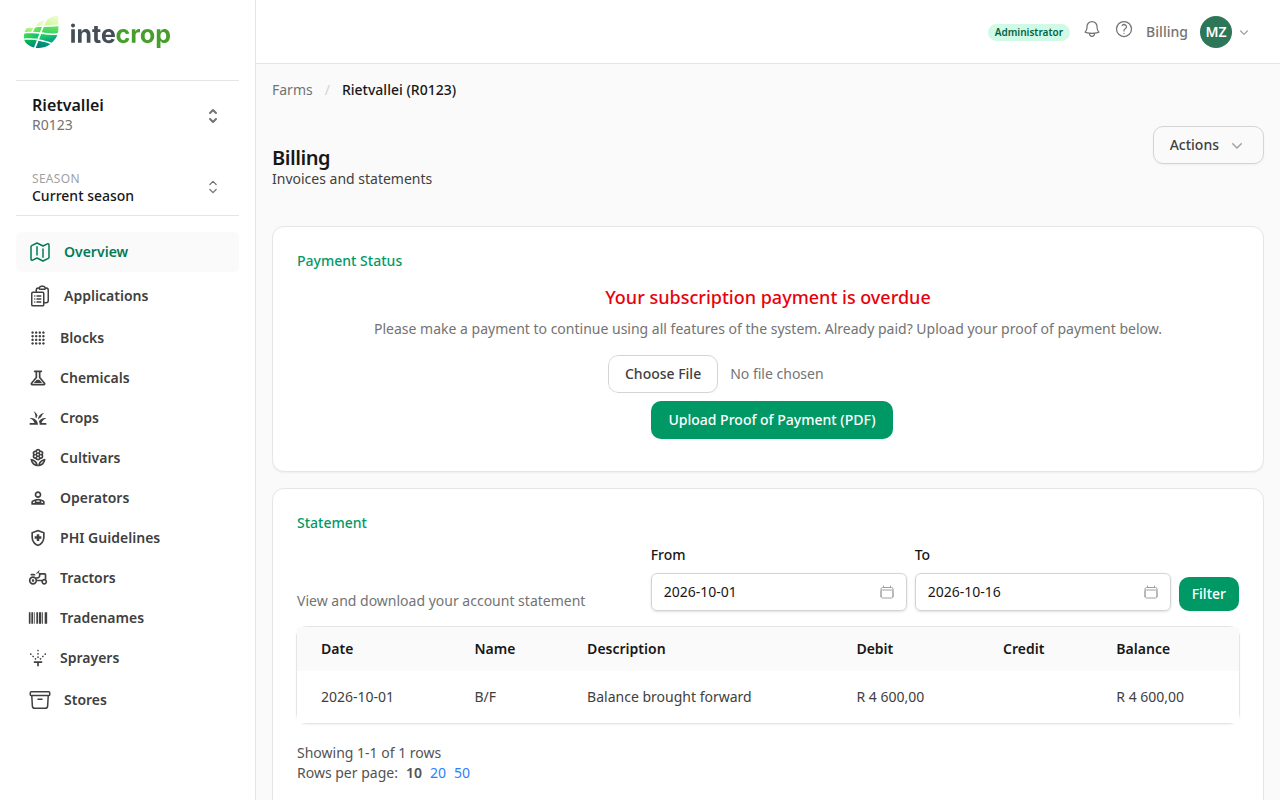Click the Rietvallei (R0123) breadcrumb
Screen dimensions: 1280x800
pos(399,90)
